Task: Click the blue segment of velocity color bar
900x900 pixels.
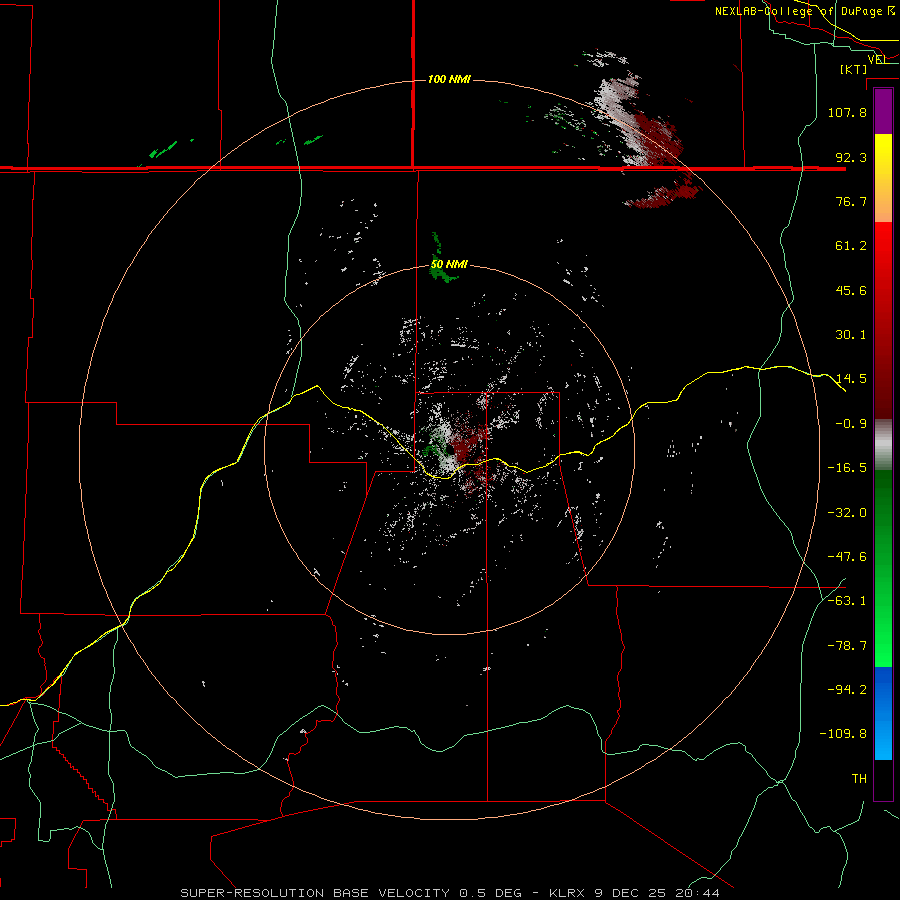Action: click(x=883, y=713)
